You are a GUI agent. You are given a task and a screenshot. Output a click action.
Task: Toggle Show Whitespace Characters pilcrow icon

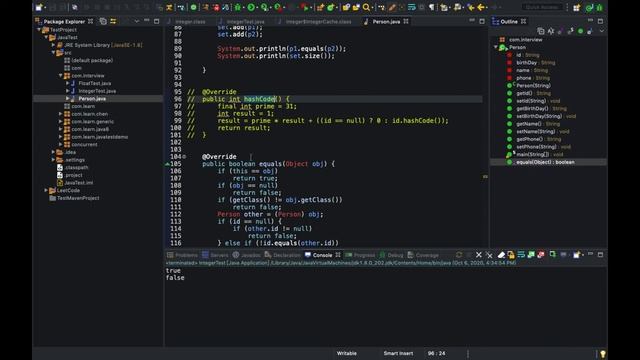(x=431, y=7)
